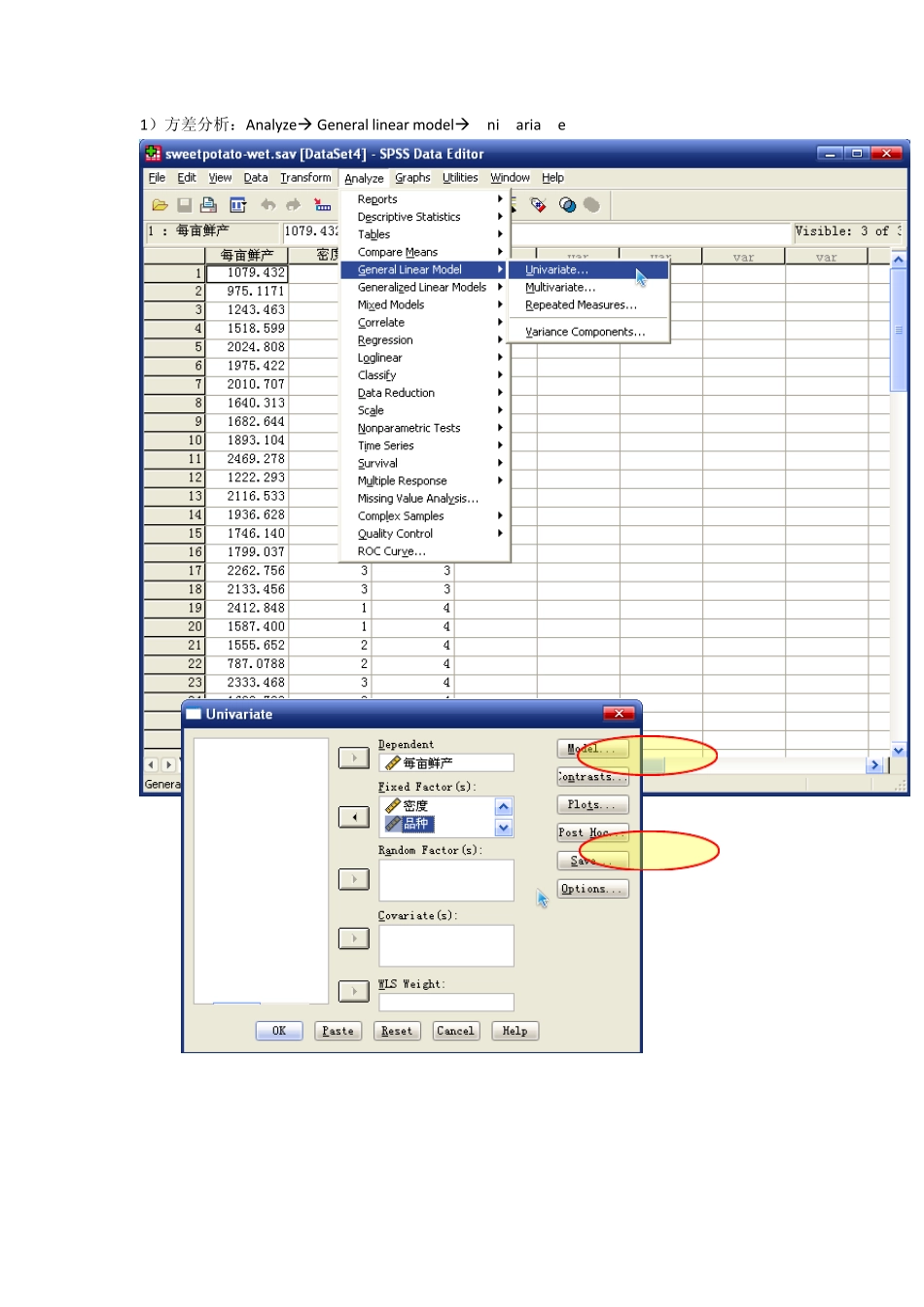Click the SPSS application icon in title bar

click(x=153, y=153)
